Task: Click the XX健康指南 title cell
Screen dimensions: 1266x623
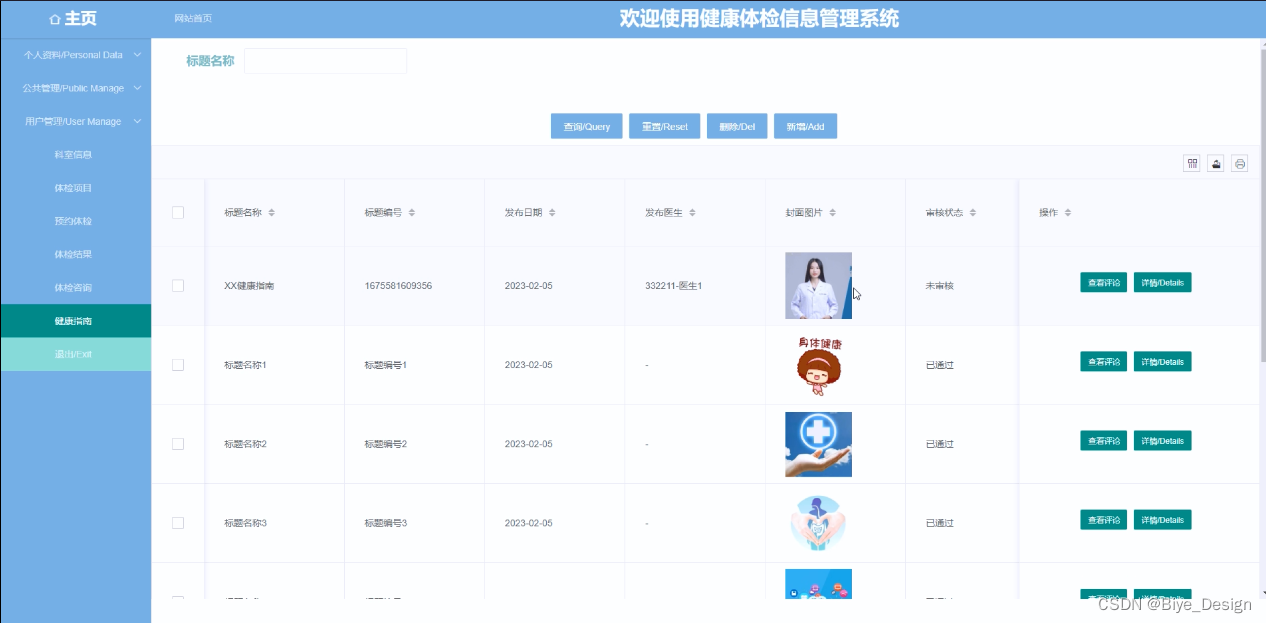Action: (249, 286)
